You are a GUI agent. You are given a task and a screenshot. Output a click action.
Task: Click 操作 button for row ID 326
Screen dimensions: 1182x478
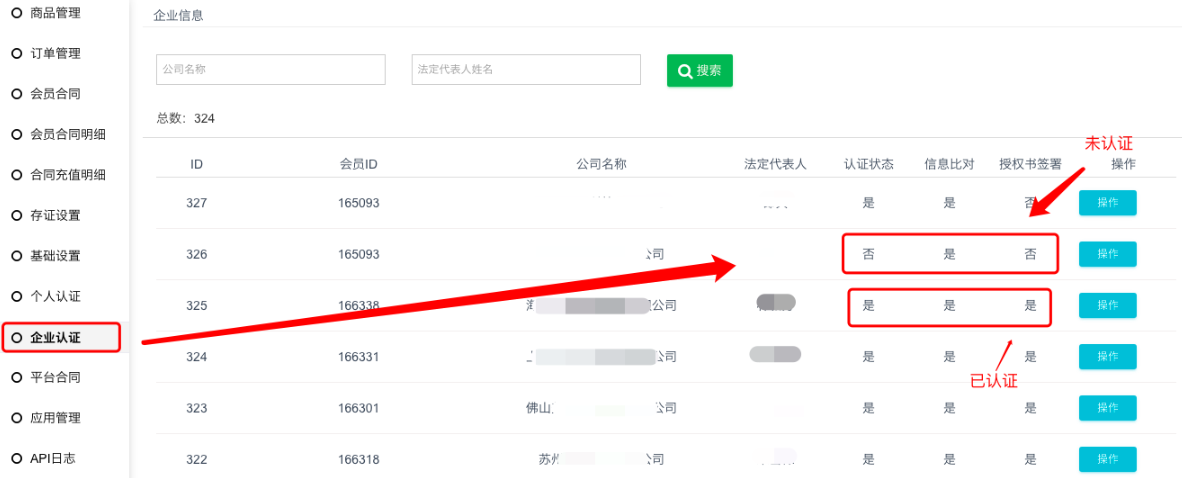click(1107, 254)
